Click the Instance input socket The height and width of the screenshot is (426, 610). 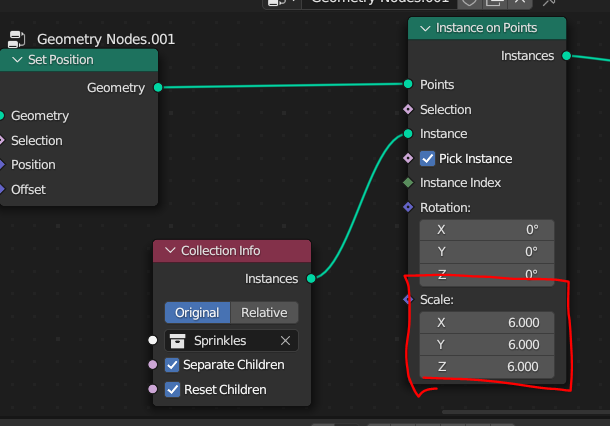click(x=408, y=134)
